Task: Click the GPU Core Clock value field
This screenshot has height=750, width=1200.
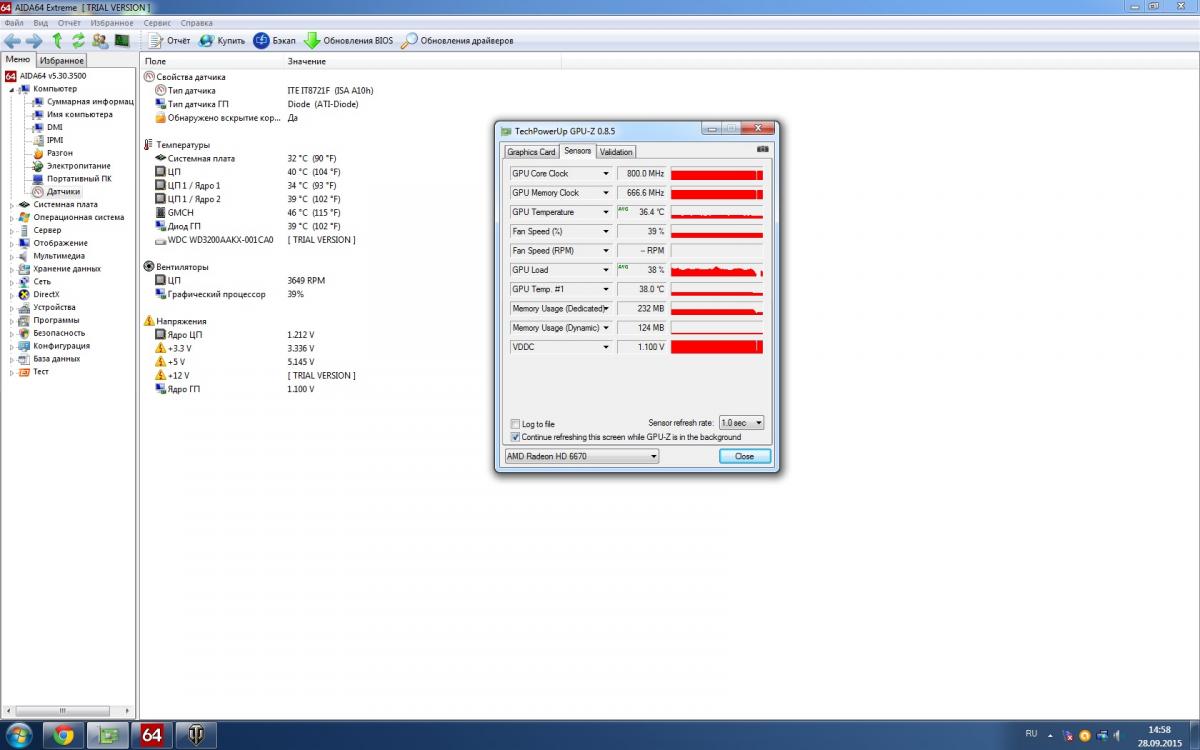Action: 642,174
